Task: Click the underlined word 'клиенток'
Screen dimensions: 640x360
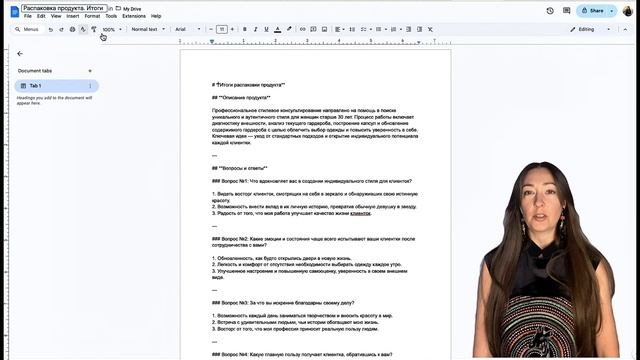Action: (x=360, y=213)
